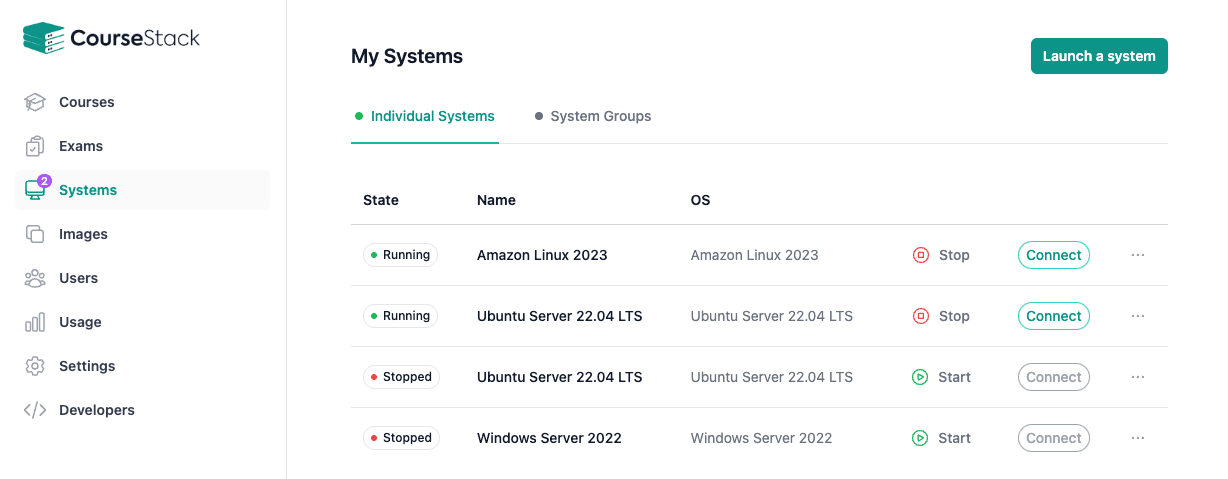Viewport: 1228px width, 479px height.
Task: Click the Name column header
Action: (x=496, y=200)
